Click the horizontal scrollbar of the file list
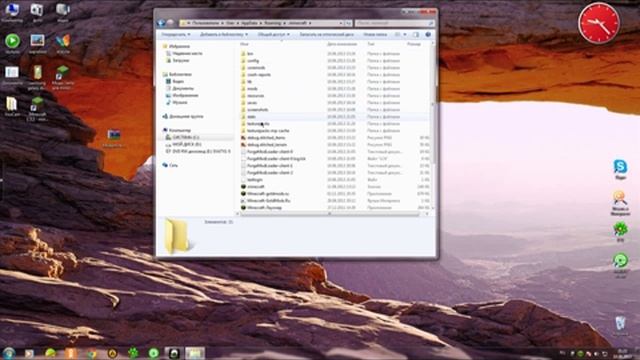The image size is (640, 360). [x=330, y=213]
